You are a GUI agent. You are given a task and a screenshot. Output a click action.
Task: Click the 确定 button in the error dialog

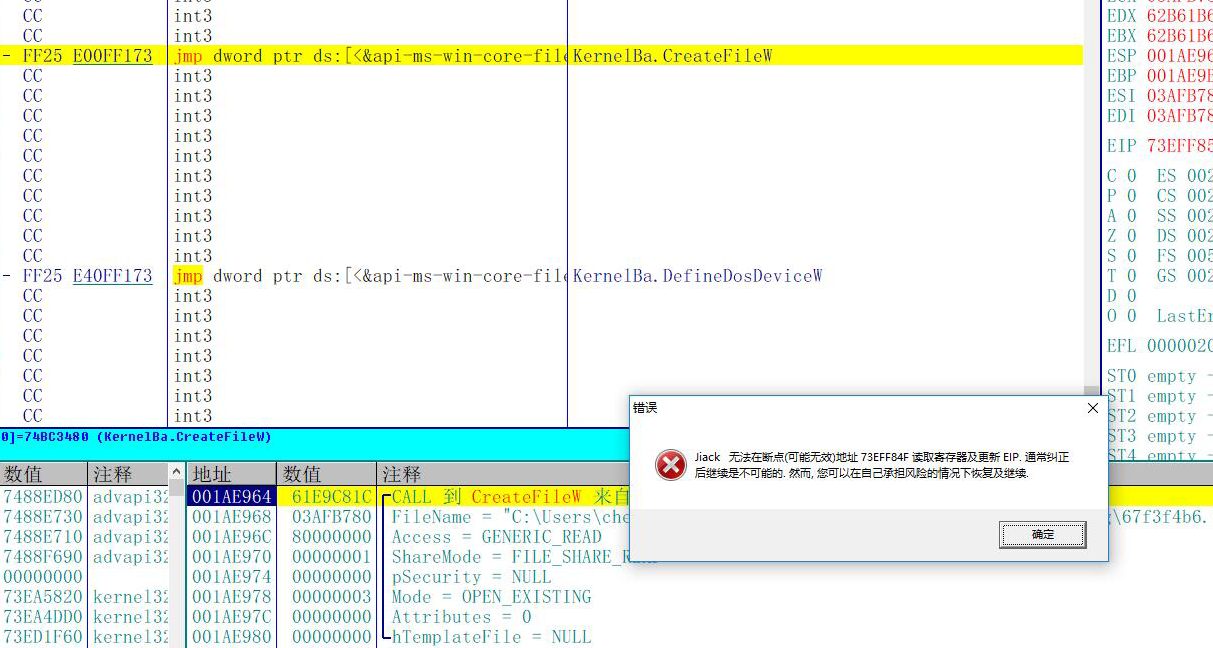(1043, 534)
